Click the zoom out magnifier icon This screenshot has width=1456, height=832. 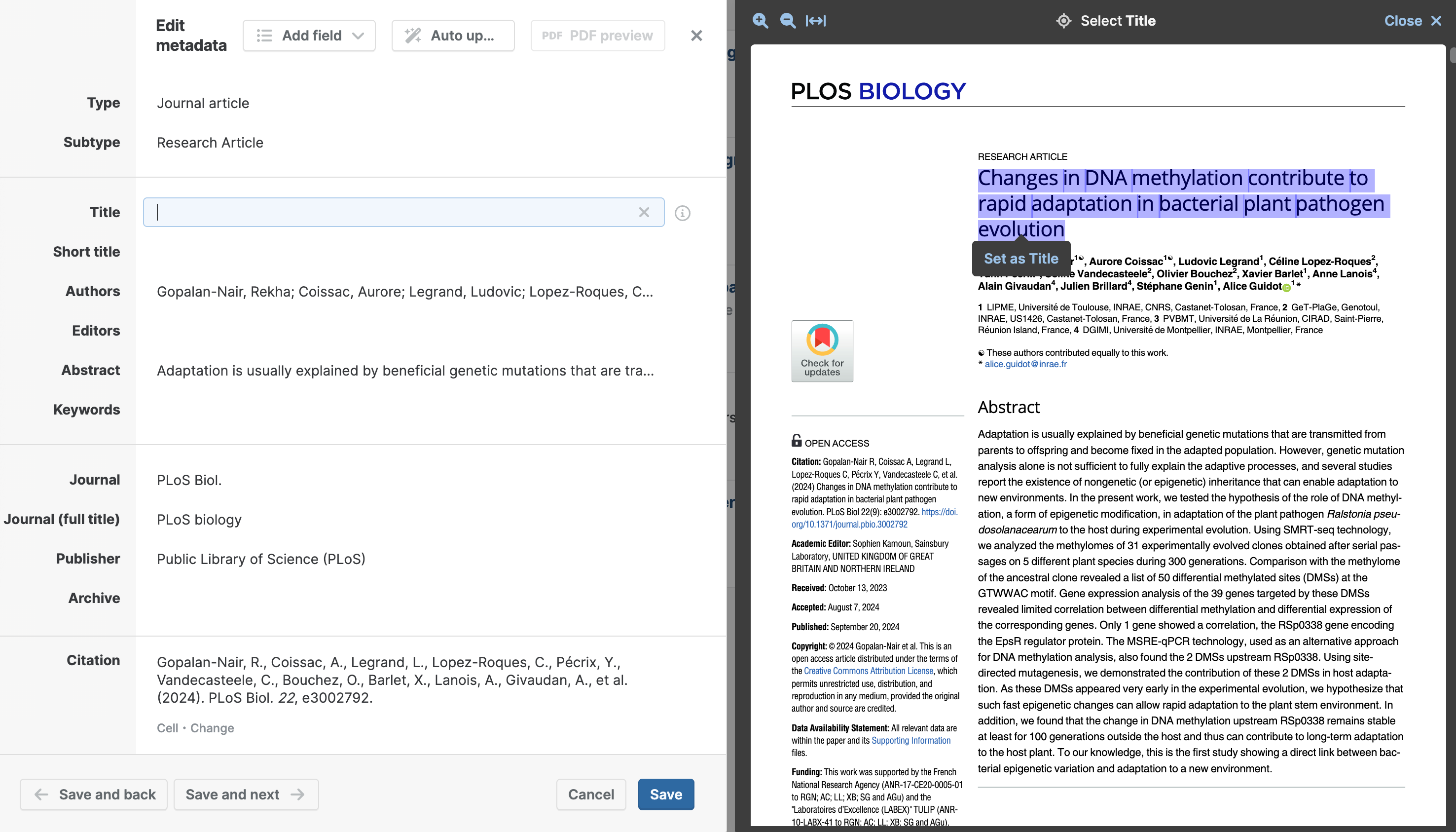coord(788,21)
